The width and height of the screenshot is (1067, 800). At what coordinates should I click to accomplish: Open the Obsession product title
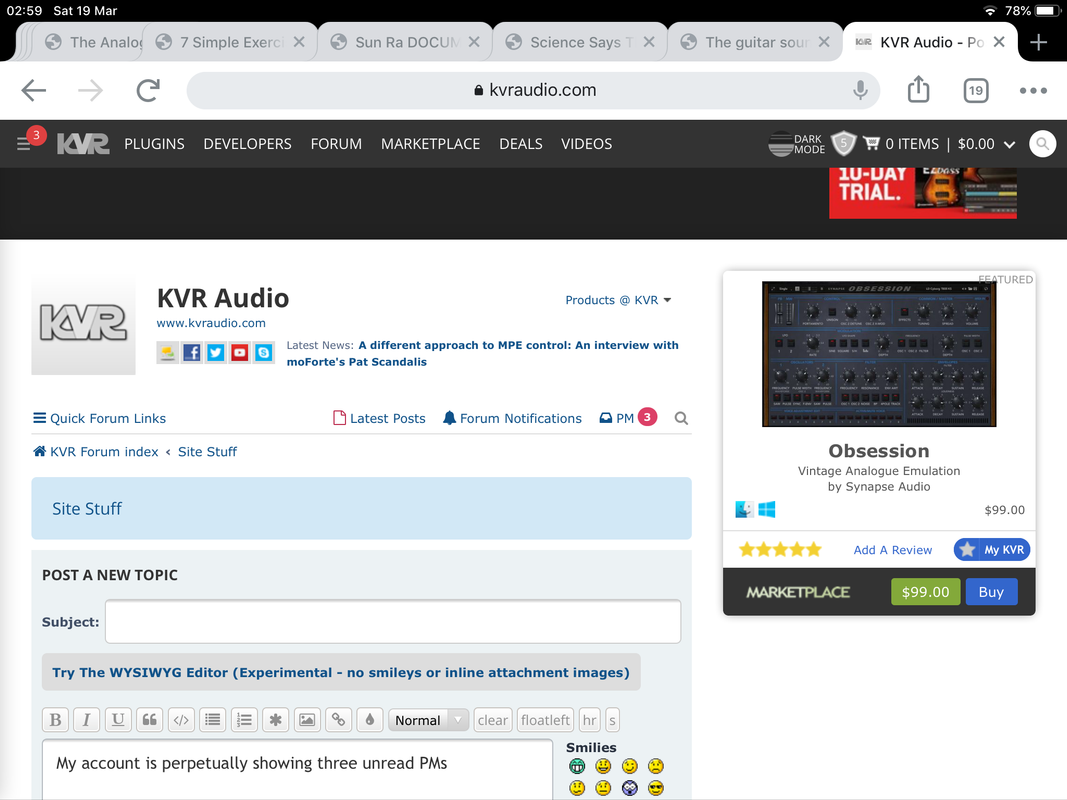tap(879, 450)
